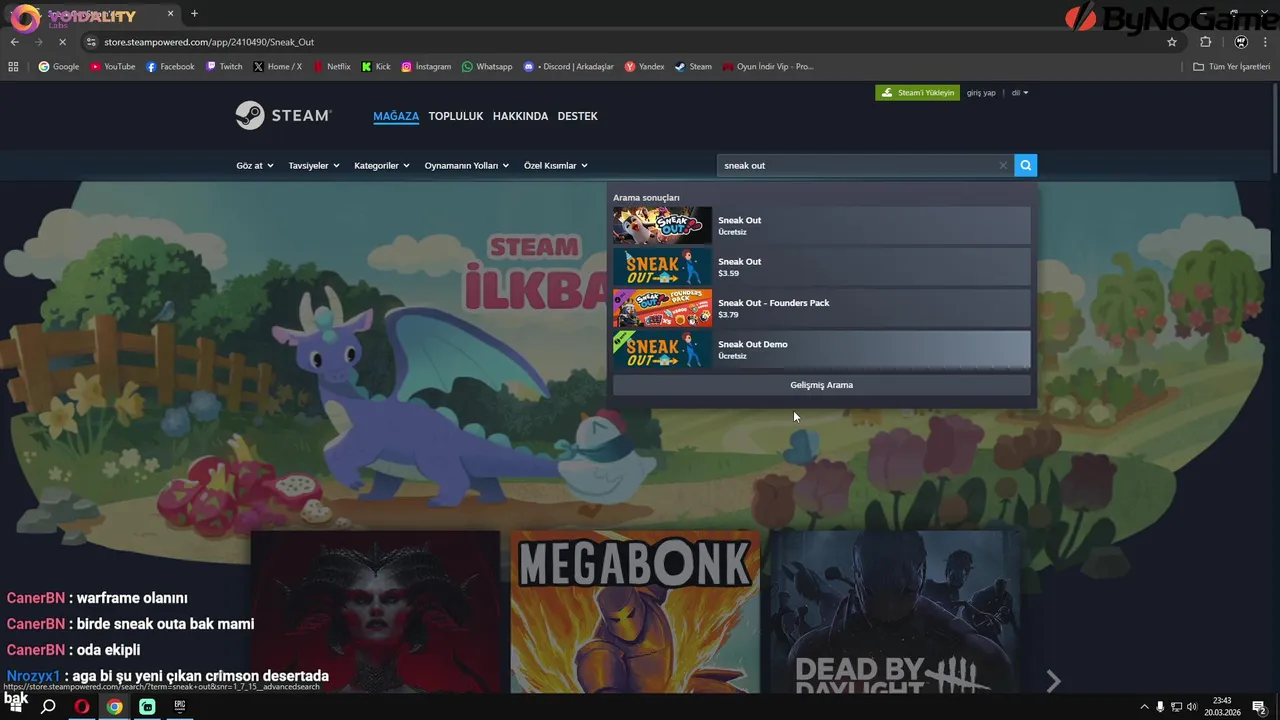This screenshot has width=1280, height=720.
Task: Open the Whatsapp bookmark
Action: tap(487, 67)
